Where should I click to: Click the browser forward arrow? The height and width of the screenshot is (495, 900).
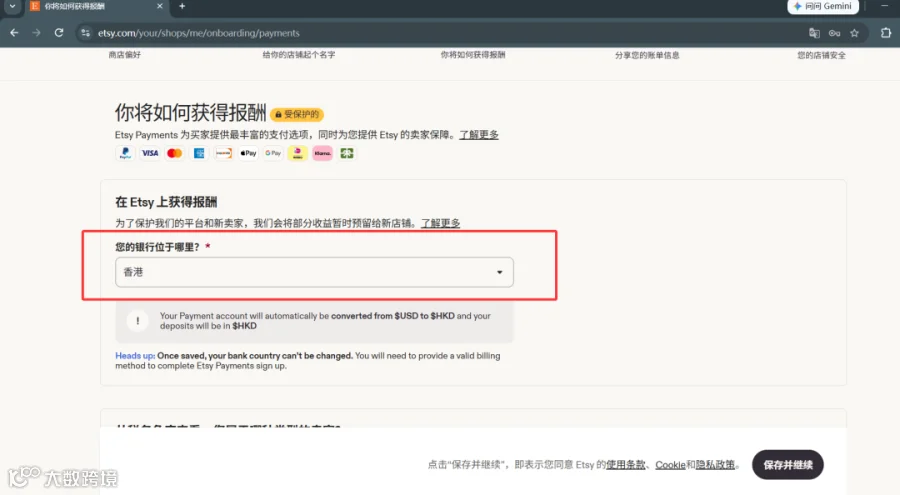coord(37,33)
